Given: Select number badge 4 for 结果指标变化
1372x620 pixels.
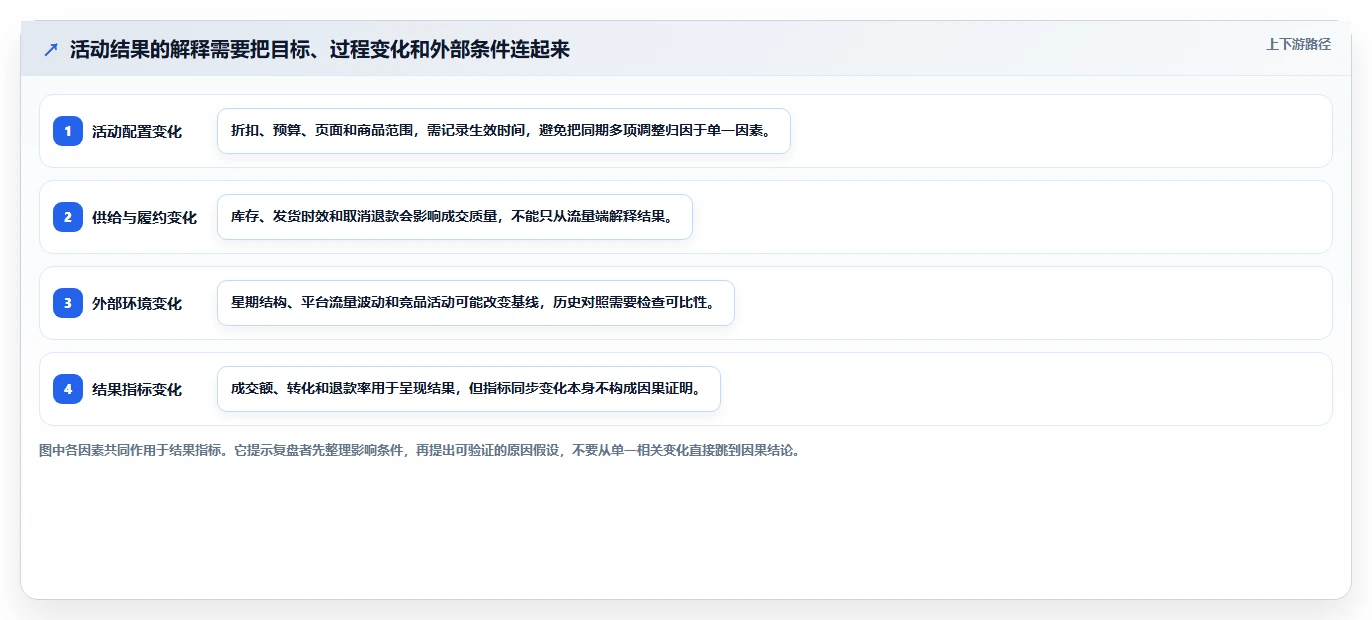Looking at the screenshot, I should [x=68, y=389].
